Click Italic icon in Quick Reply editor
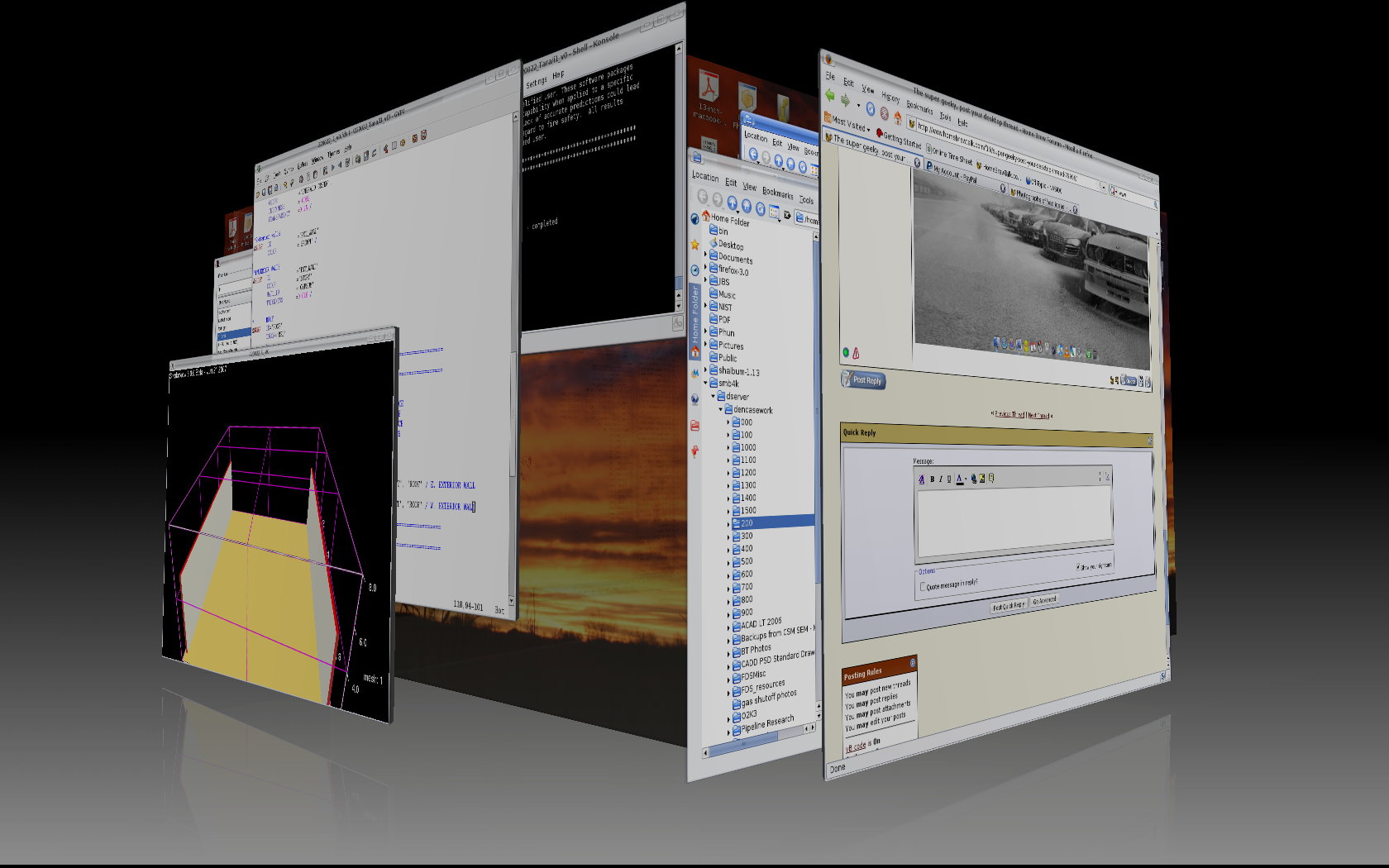 [x=941, y=479]
